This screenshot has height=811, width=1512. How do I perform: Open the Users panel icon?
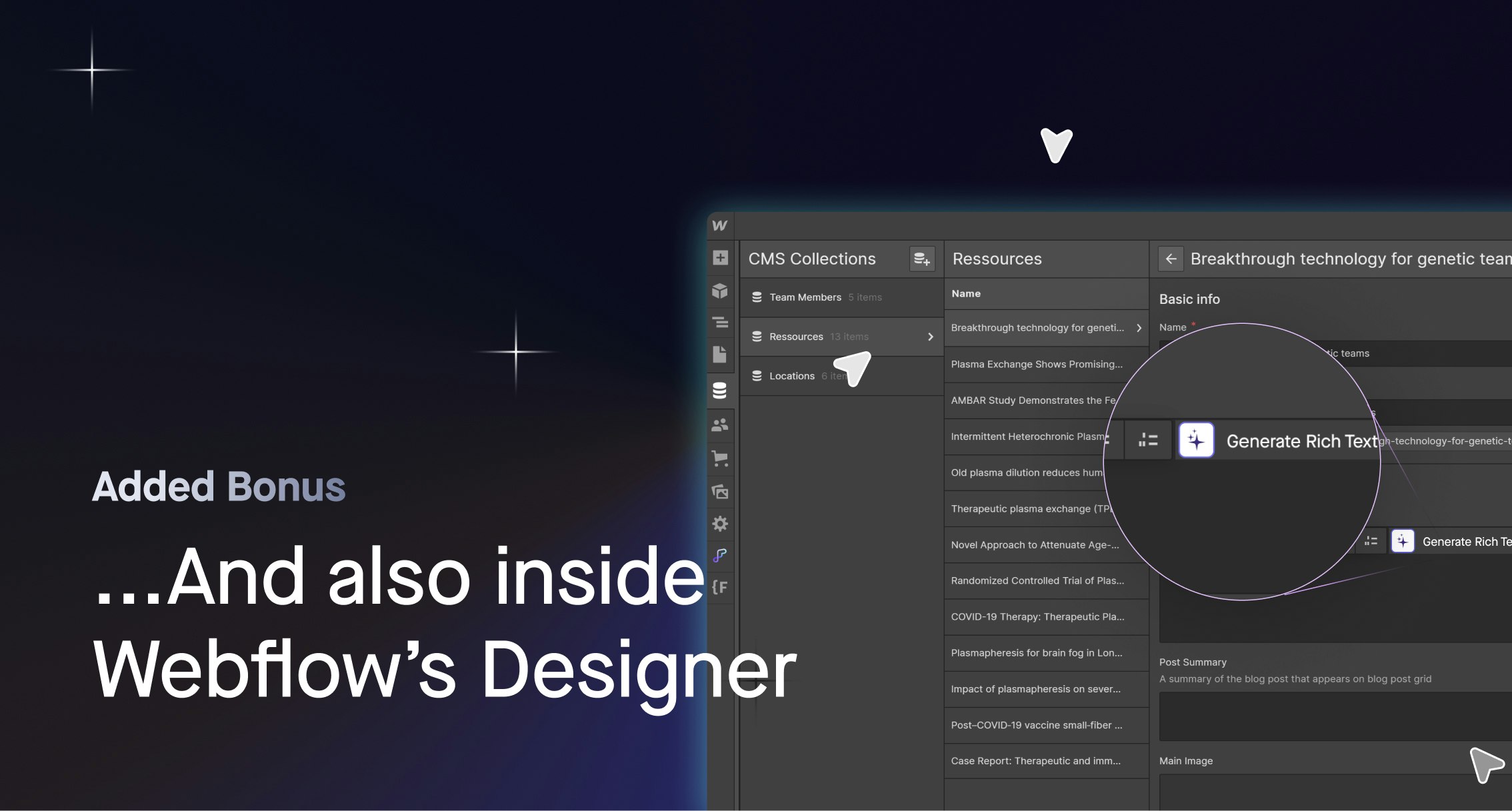720,425
